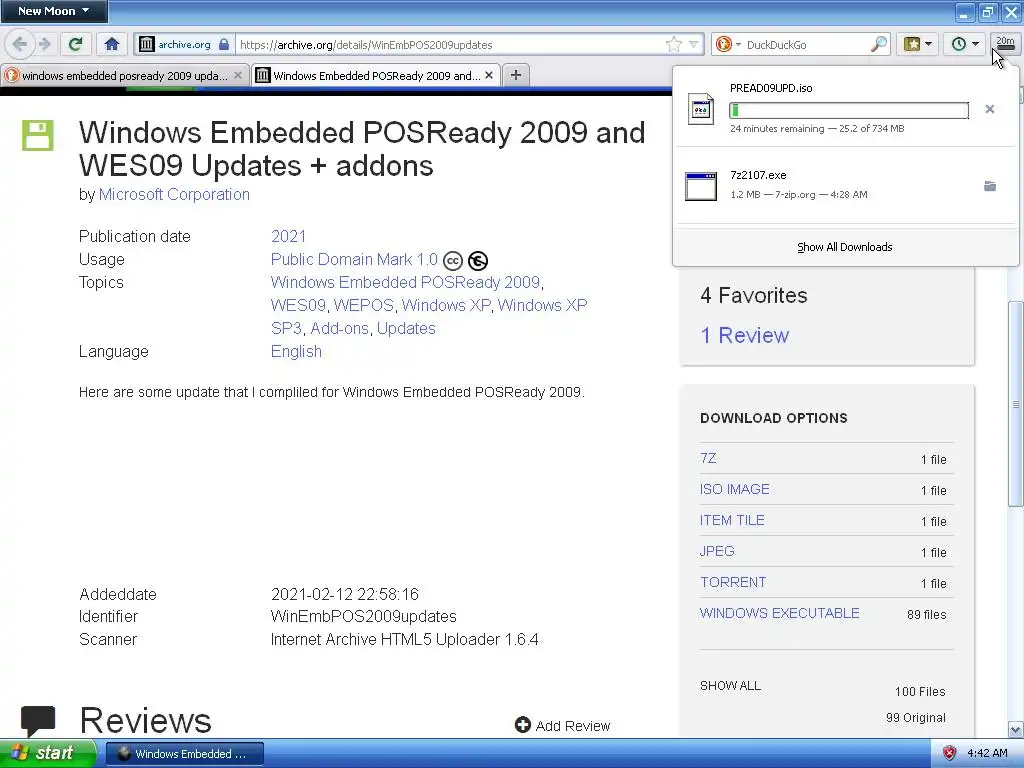Click Add Review
This screenshot has width=1024, height=768.
point(562,726)
